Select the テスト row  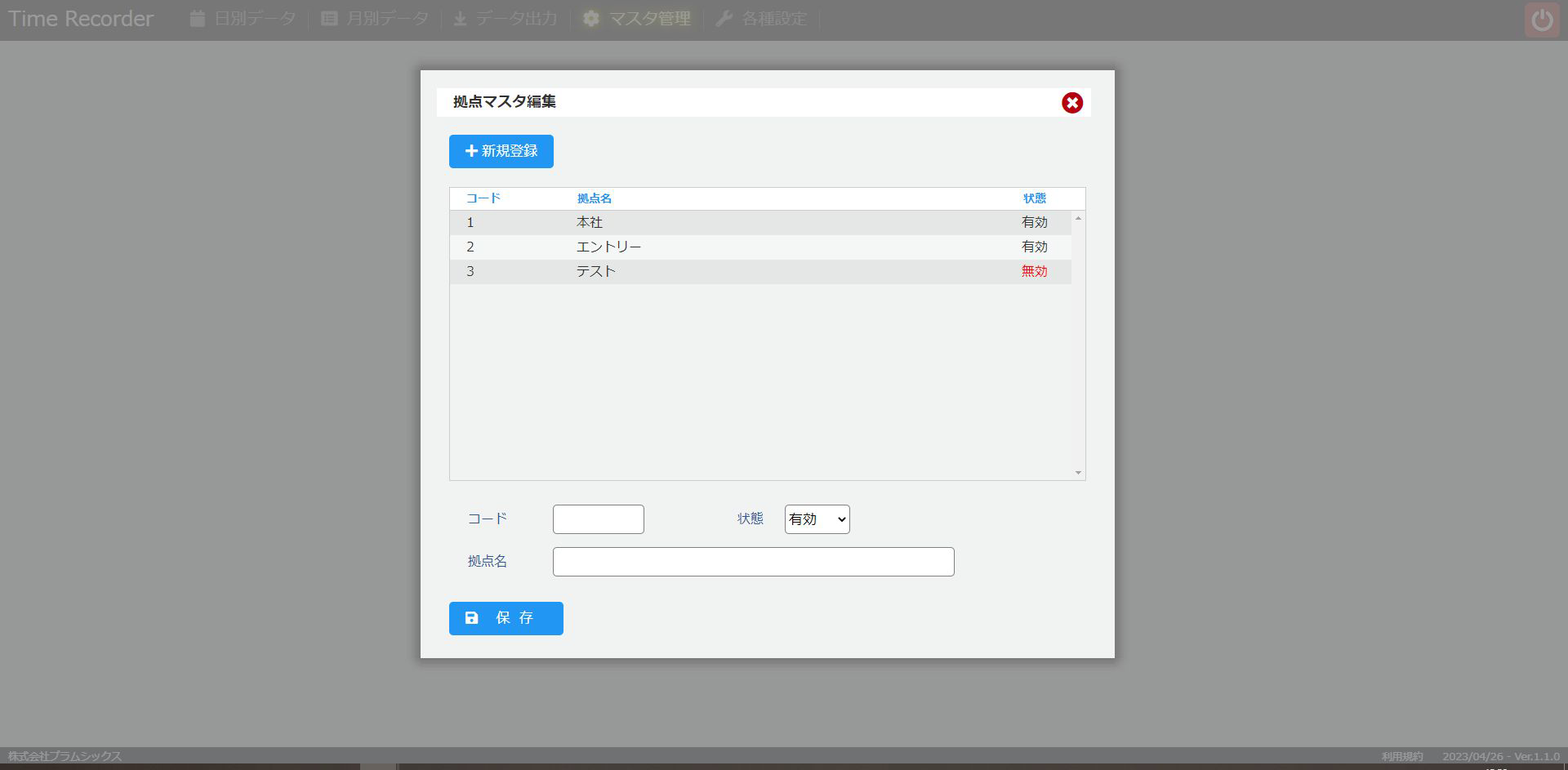[759, 272]
